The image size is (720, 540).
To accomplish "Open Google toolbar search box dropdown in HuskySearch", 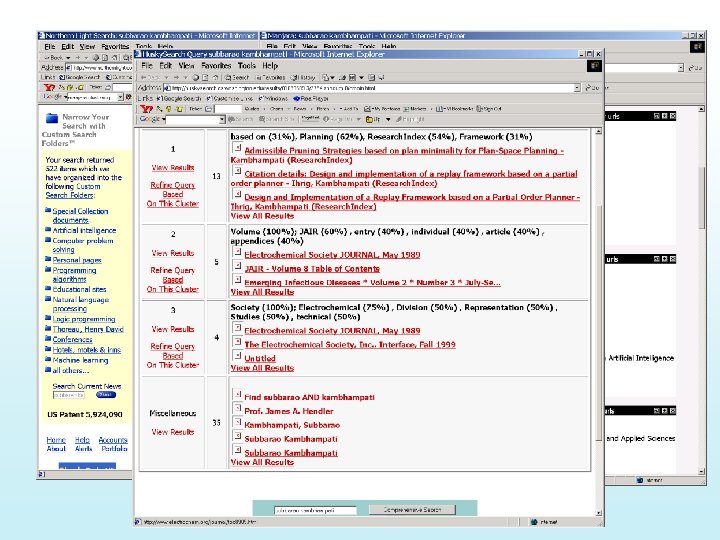I will coord(222,119).
